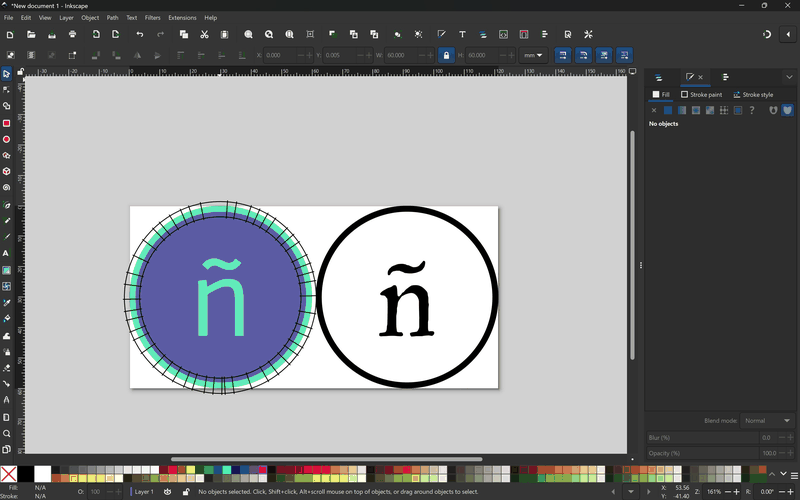Open XML editor from toolbar
The width and height of the screenshot is (800, 500).
coord(504,34)
